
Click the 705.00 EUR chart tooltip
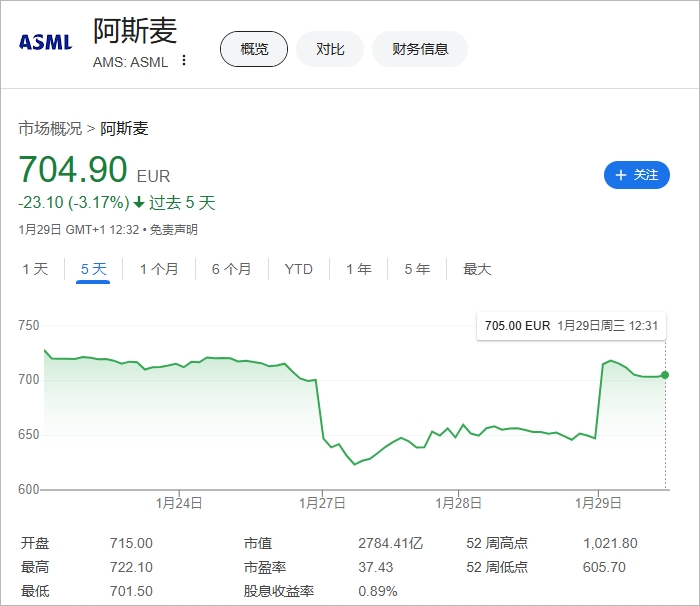pyautogui.click(x=573, y=326)
